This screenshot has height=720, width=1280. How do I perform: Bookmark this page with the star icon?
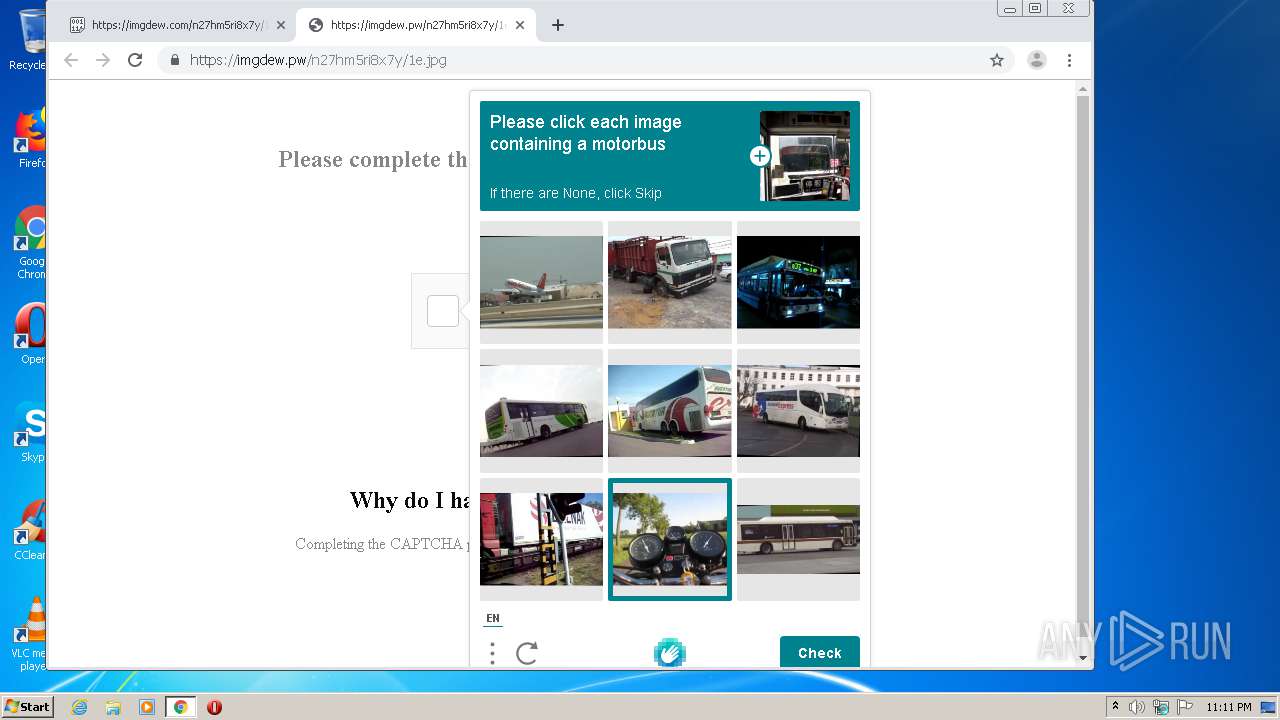point(997,60)
